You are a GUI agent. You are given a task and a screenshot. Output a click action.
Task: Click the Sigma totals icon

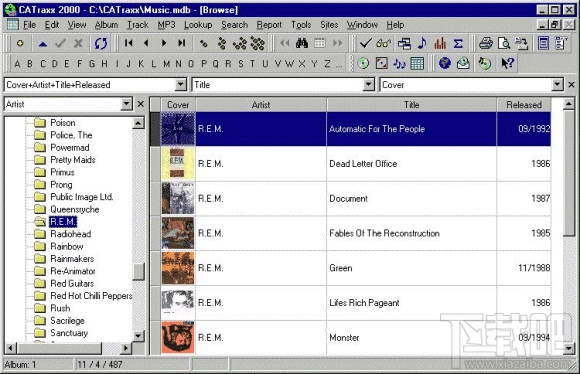click(458, 44)
